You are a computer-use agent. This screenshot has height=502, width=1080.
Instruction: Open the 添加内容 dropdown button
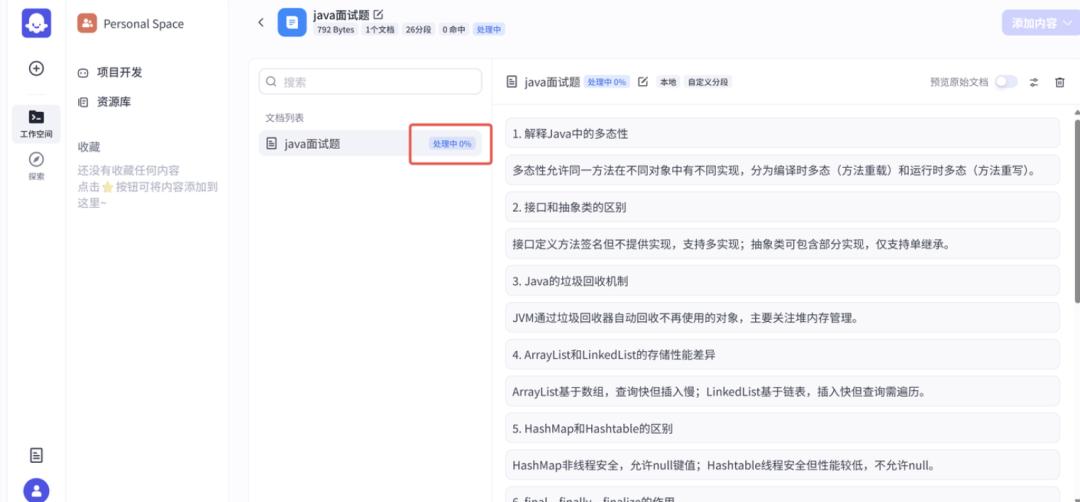pyautogui.click(x=1039, y=23)
